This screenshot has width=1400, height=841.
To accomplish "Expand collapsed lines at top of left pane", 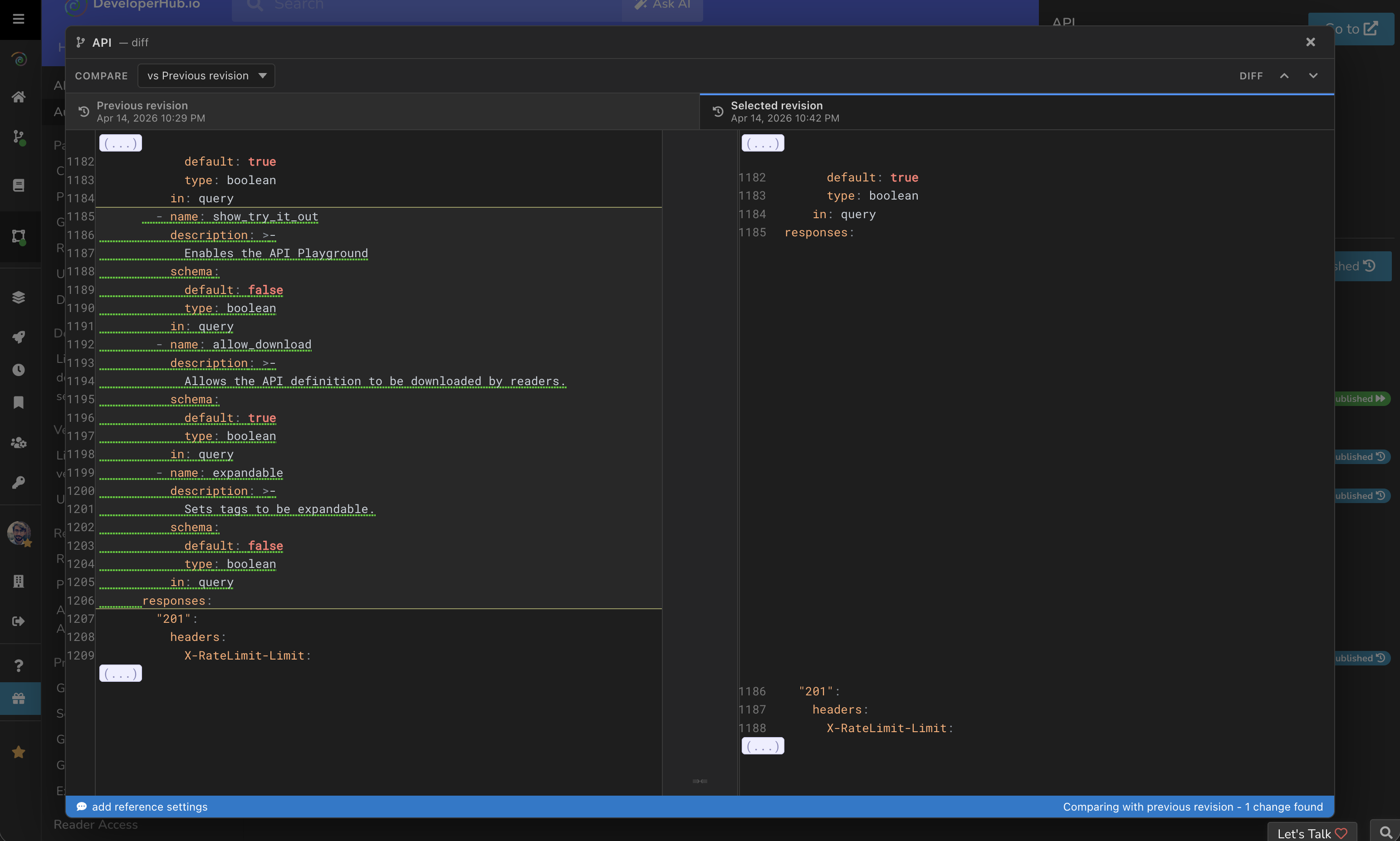I will (x=120, y=143).
